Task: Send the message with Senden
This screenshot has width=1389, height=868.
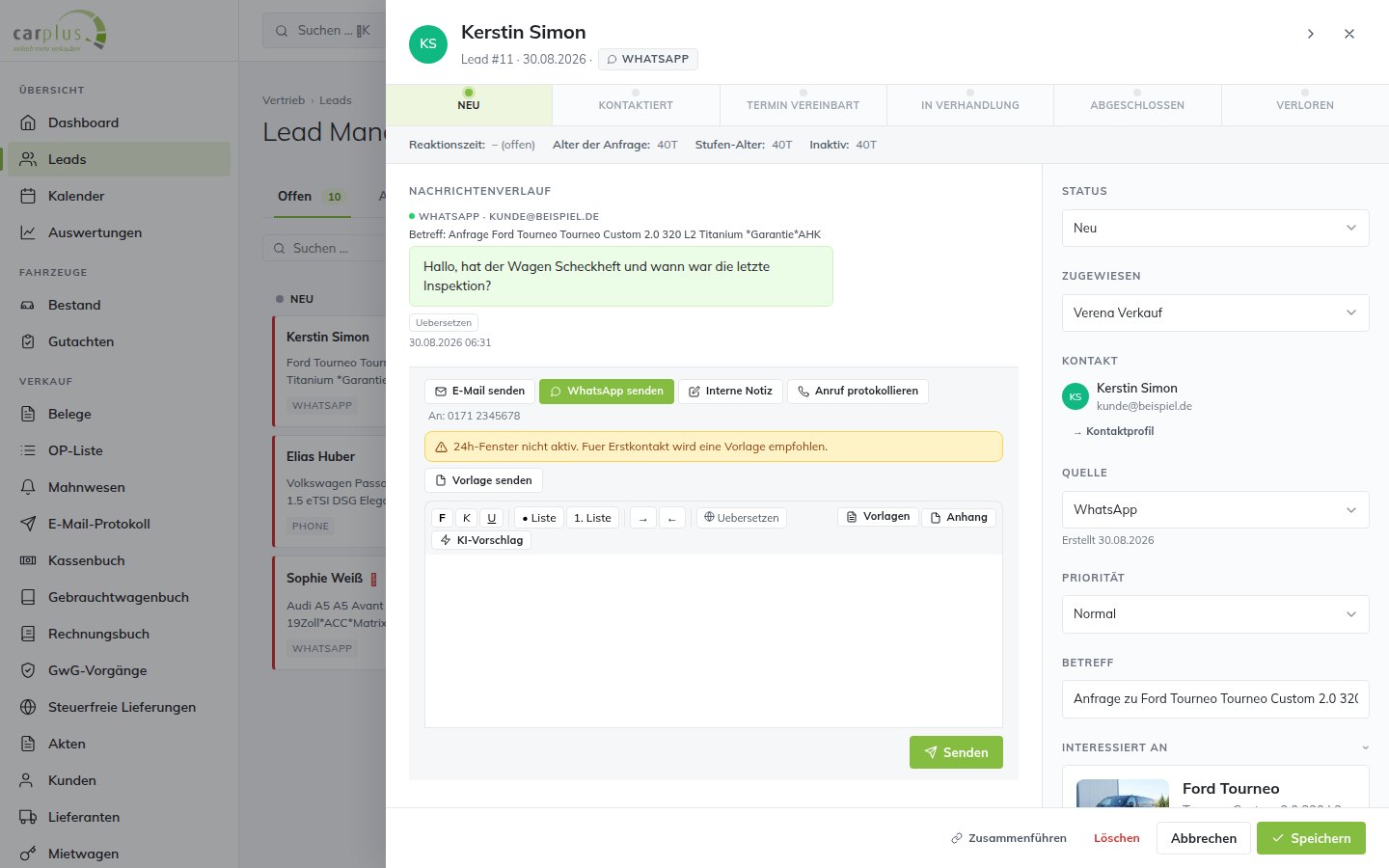Action: (x=956, y=752)
